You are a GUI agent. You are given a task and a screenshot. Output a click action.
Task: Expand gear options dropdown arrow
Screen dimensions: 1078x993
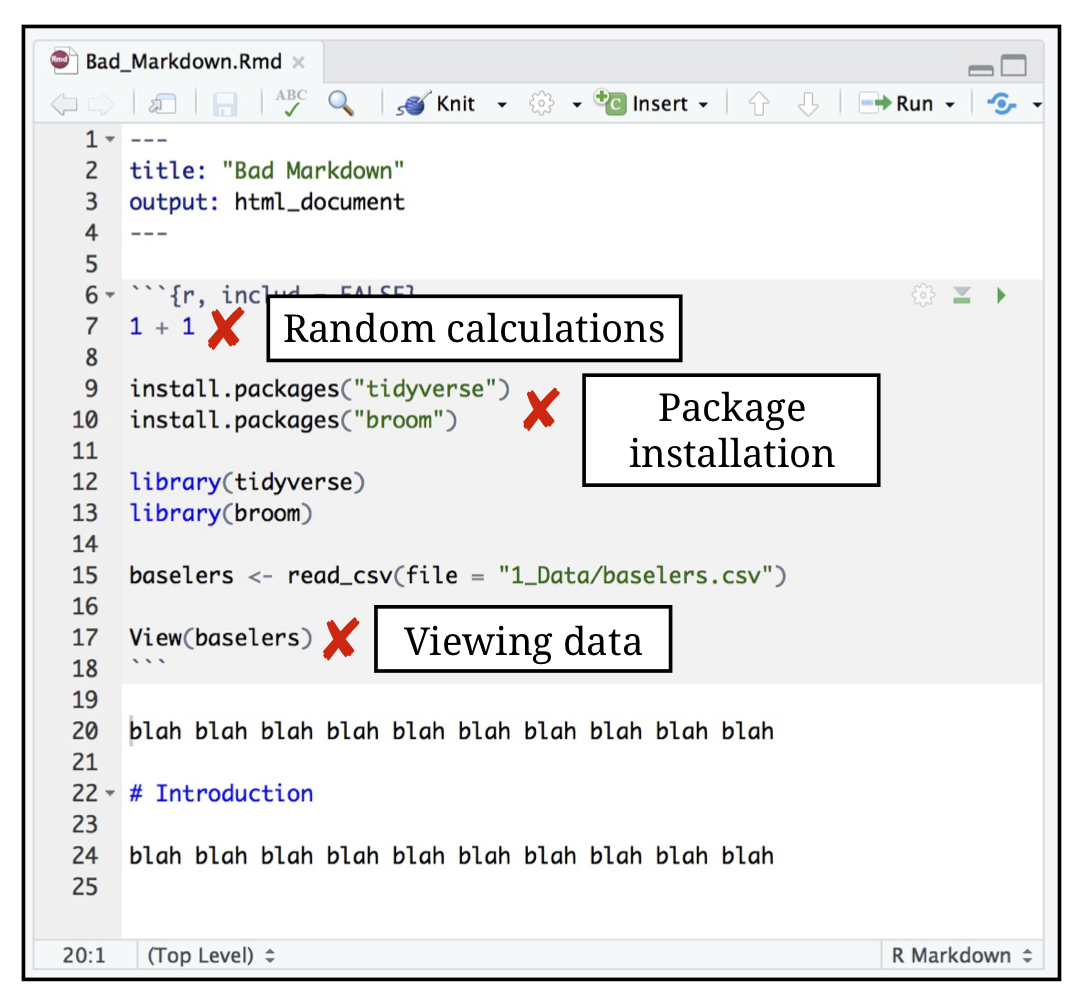pos(577,105)
